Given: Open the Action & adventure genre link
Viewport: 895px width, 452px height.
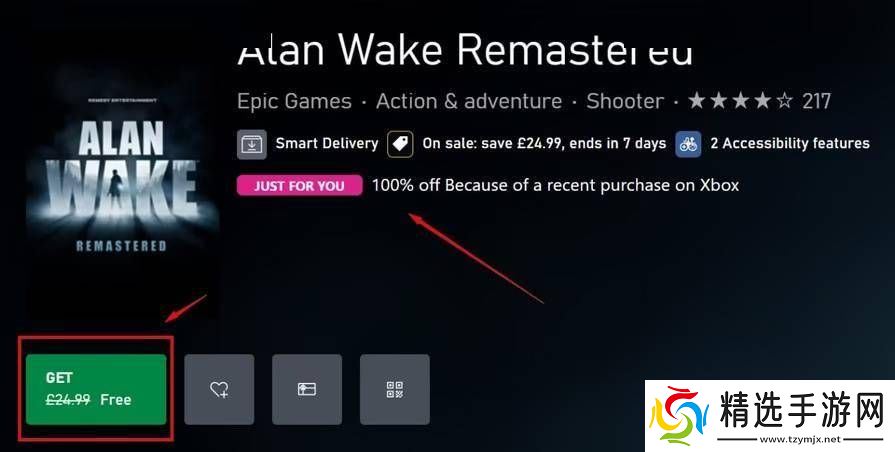Looking at the screenshot, I should [469, 102].
